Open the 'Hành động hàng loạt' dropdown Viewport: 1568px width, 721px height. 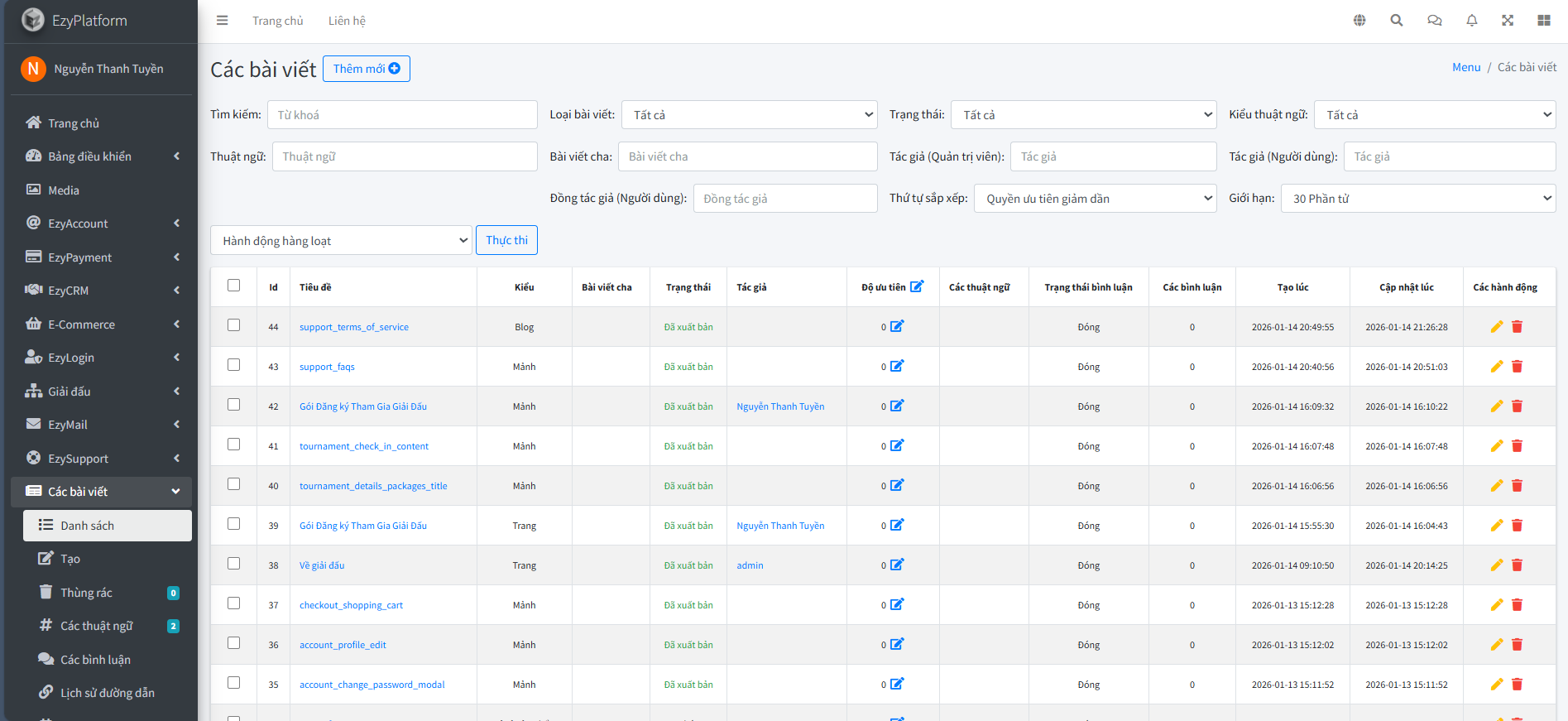341,241
